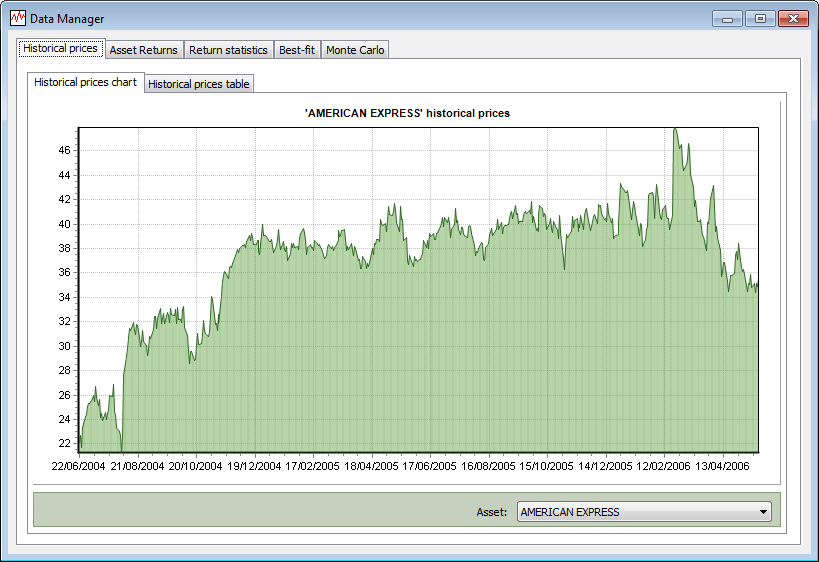Viewport: 819px width, 562px height.
Task: Click the 18/04/2005 date axis label
Action: (x=371, y=466)
